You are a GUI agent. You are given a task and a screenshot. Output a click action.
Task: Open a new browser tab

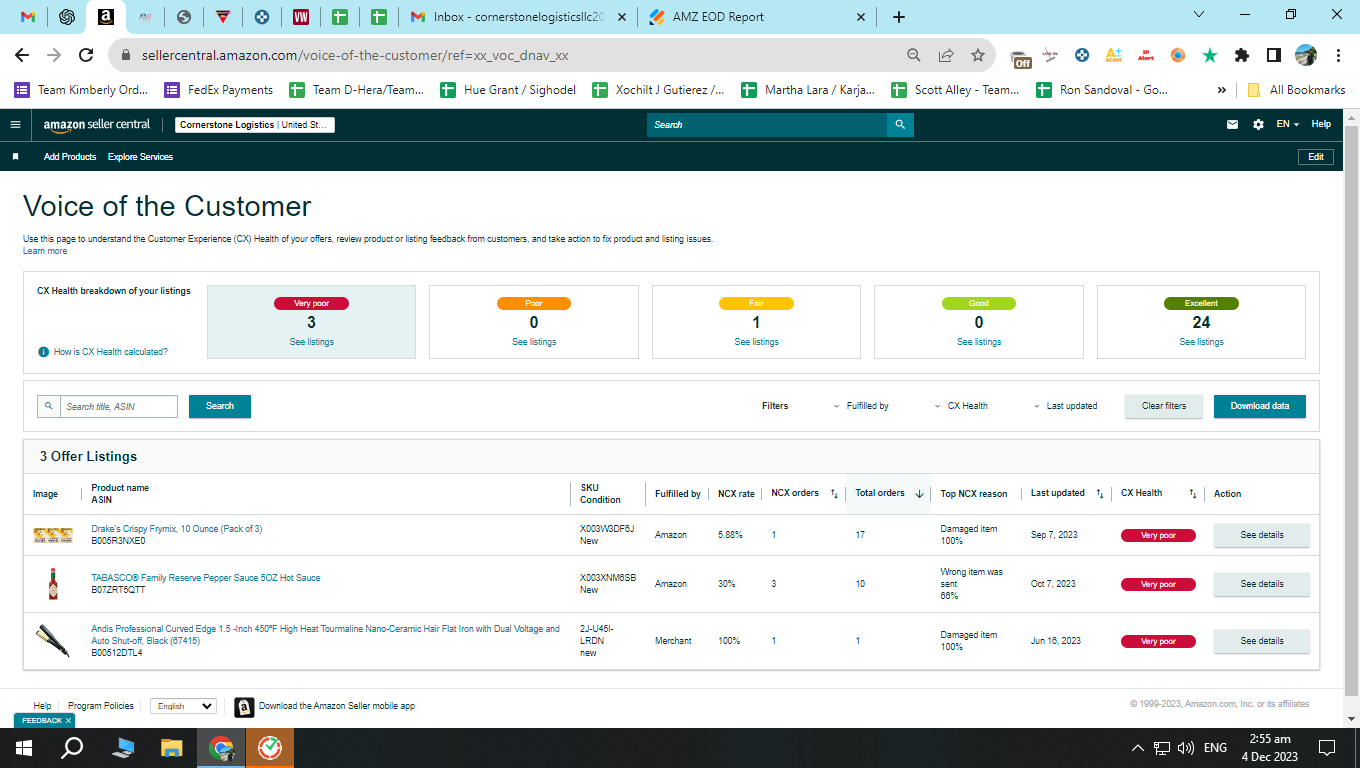pyautogui.click(x=899, y=17)
